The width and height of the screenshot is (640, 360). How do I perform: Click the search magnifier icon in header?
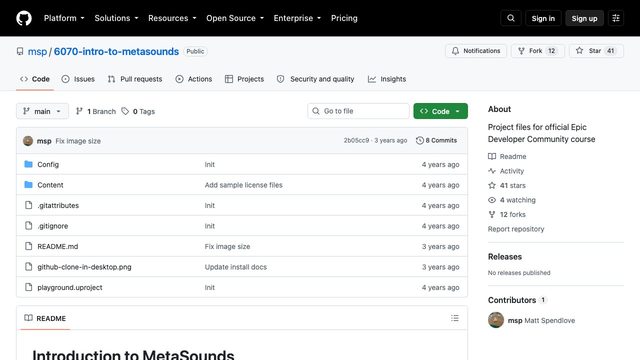click(511, 18)
